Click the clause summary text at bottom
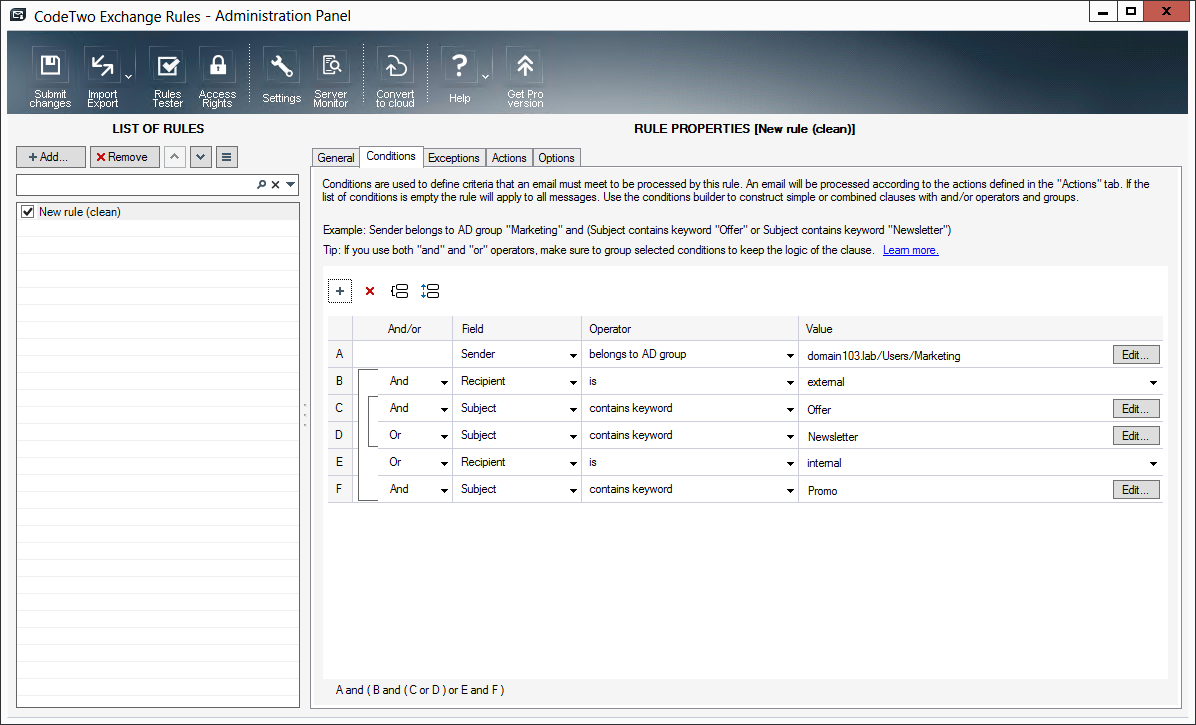Screen dimensions: 1196x725 420,690
